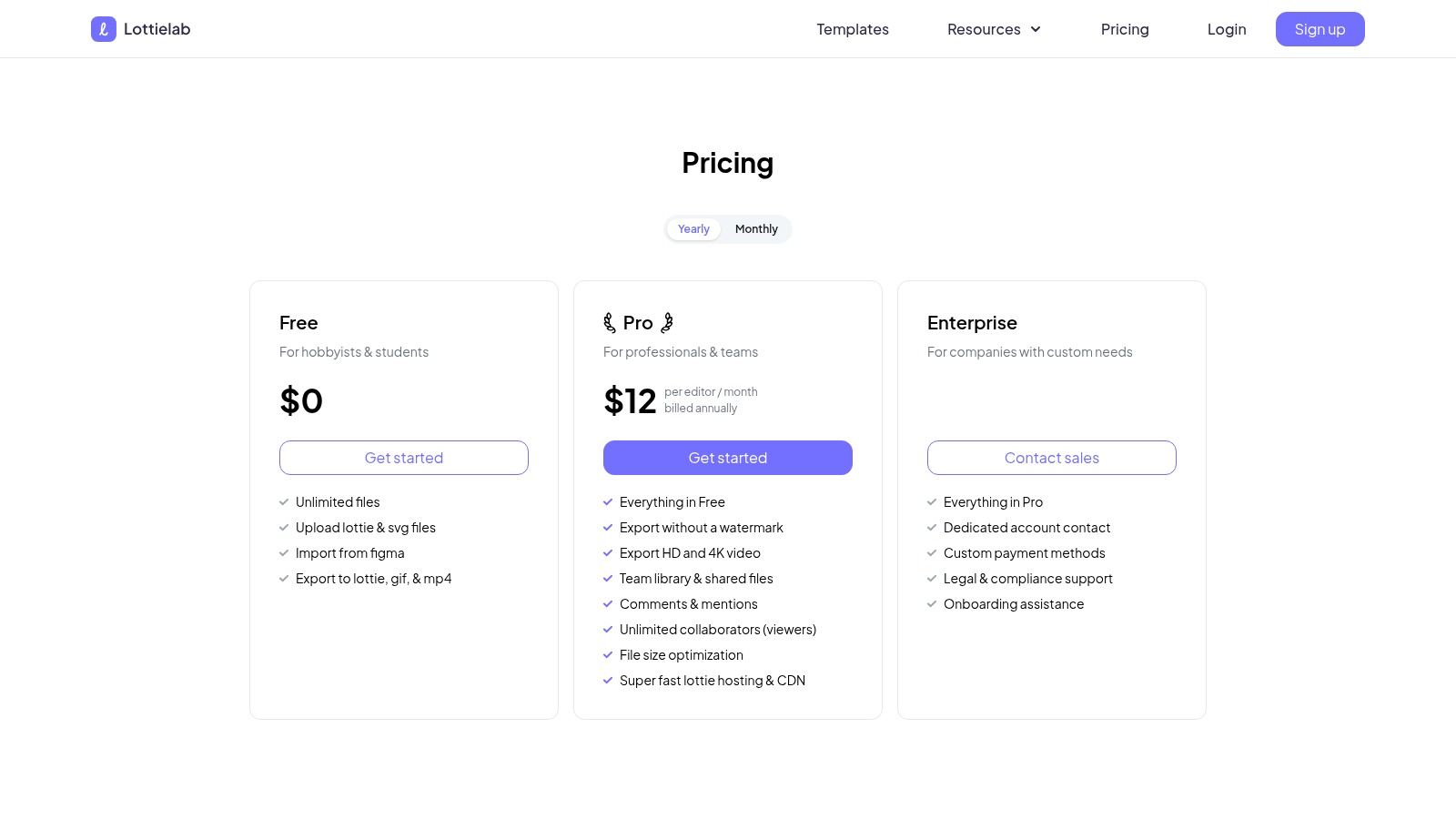The width and height of the screenshot is (1456, 819).
Task: Click Contact sales for Enterprise
Action: 1052,458
